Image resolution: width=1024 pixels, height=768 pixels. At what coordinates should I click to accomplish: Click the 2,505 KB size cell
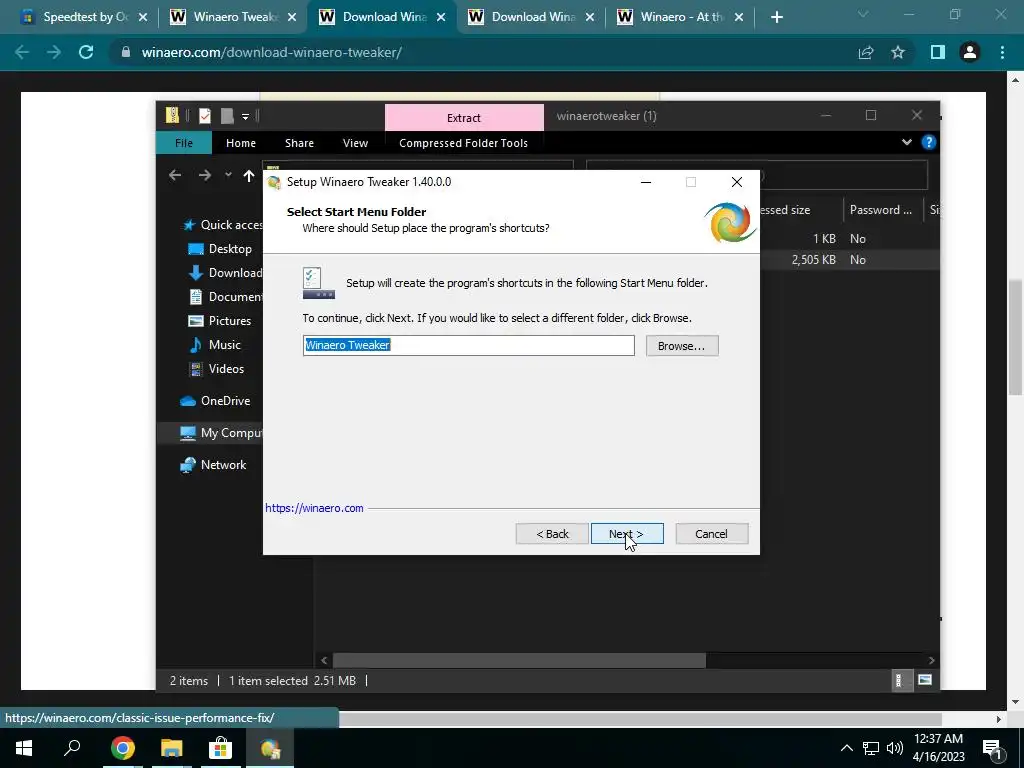point(813,260)
